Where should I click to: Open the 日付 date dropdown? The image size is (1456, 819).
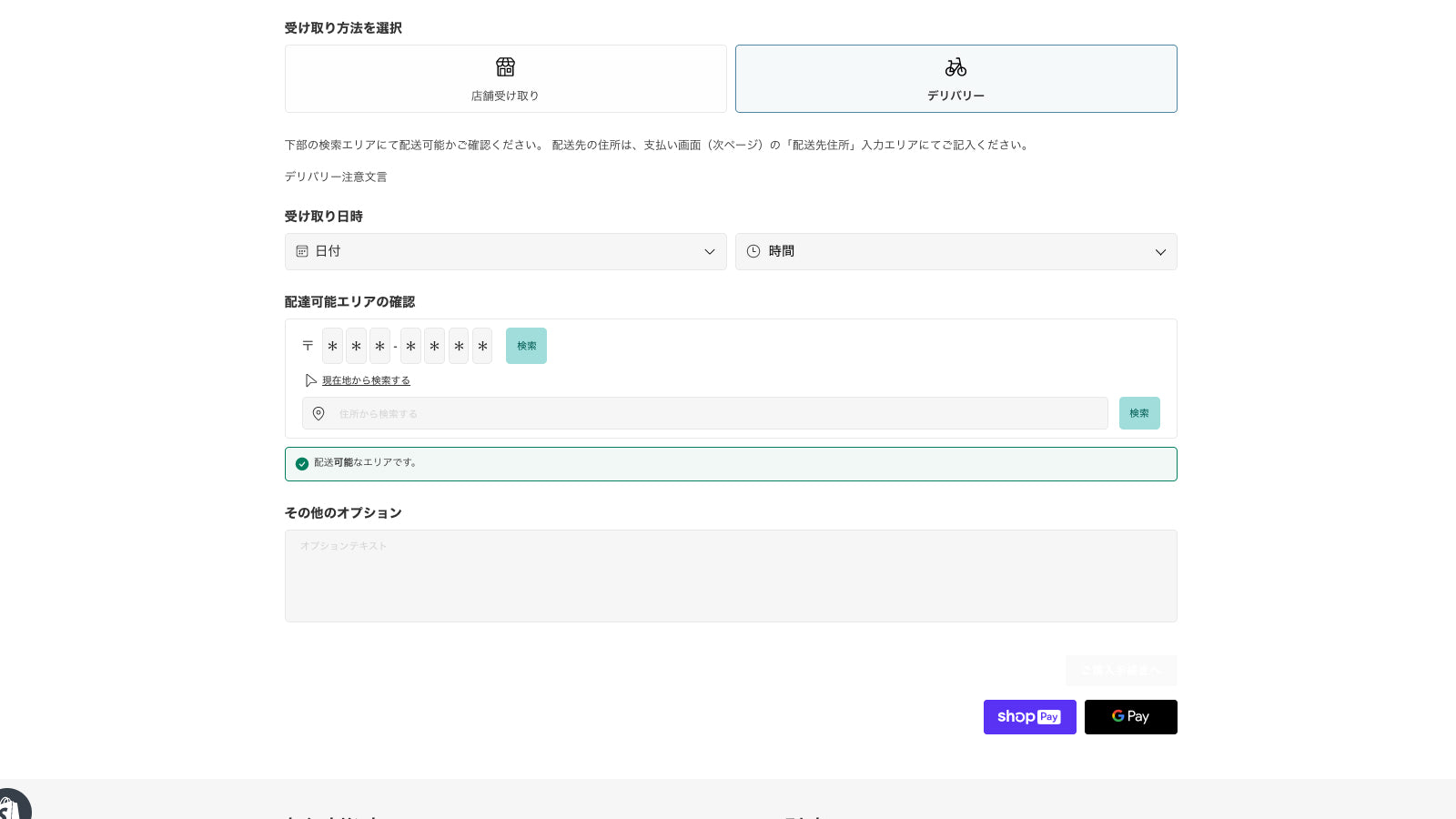505,251
